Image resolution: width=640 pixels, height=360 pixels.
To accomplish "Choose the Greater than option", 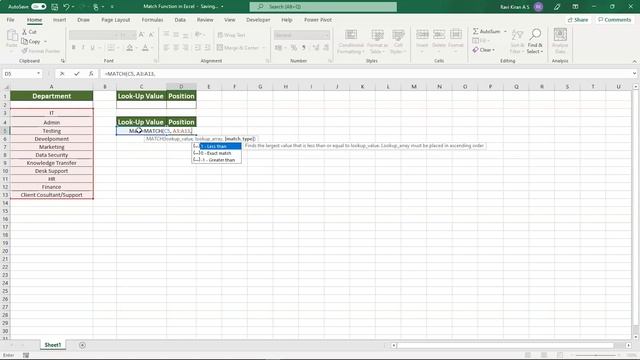I will 216,160.
